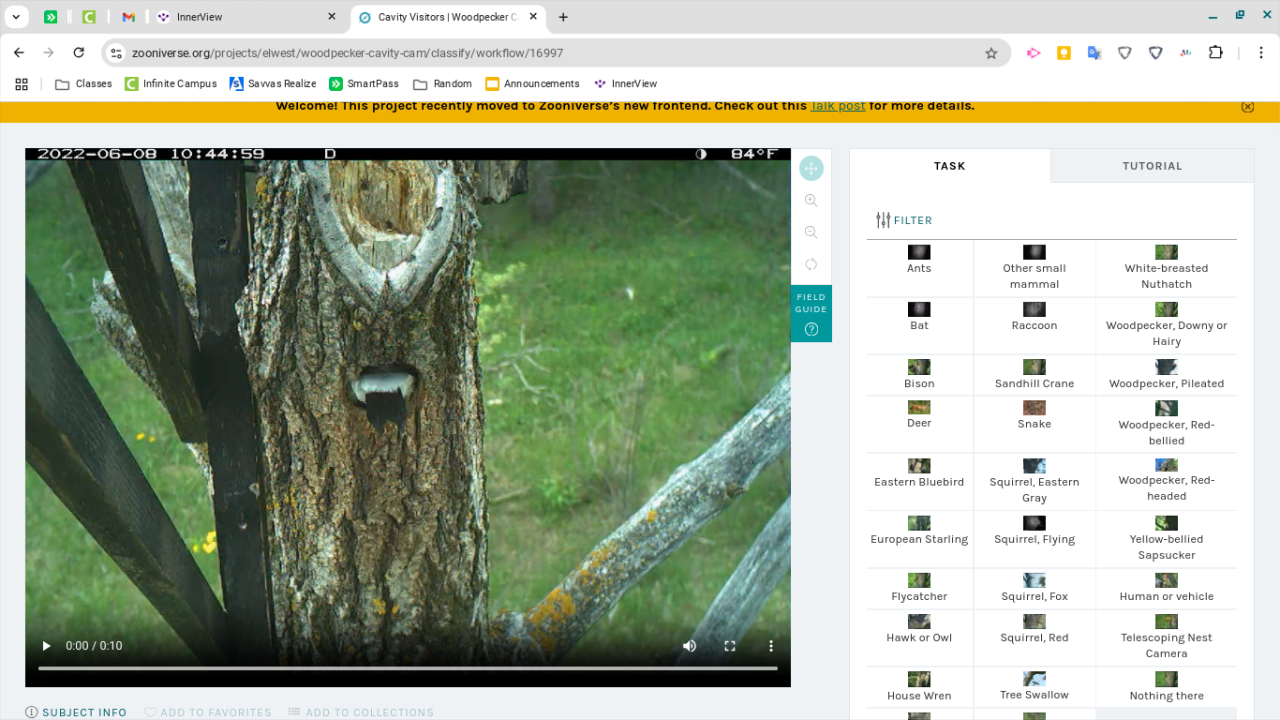Choose Other small mammal option

tap(1034, 268)
